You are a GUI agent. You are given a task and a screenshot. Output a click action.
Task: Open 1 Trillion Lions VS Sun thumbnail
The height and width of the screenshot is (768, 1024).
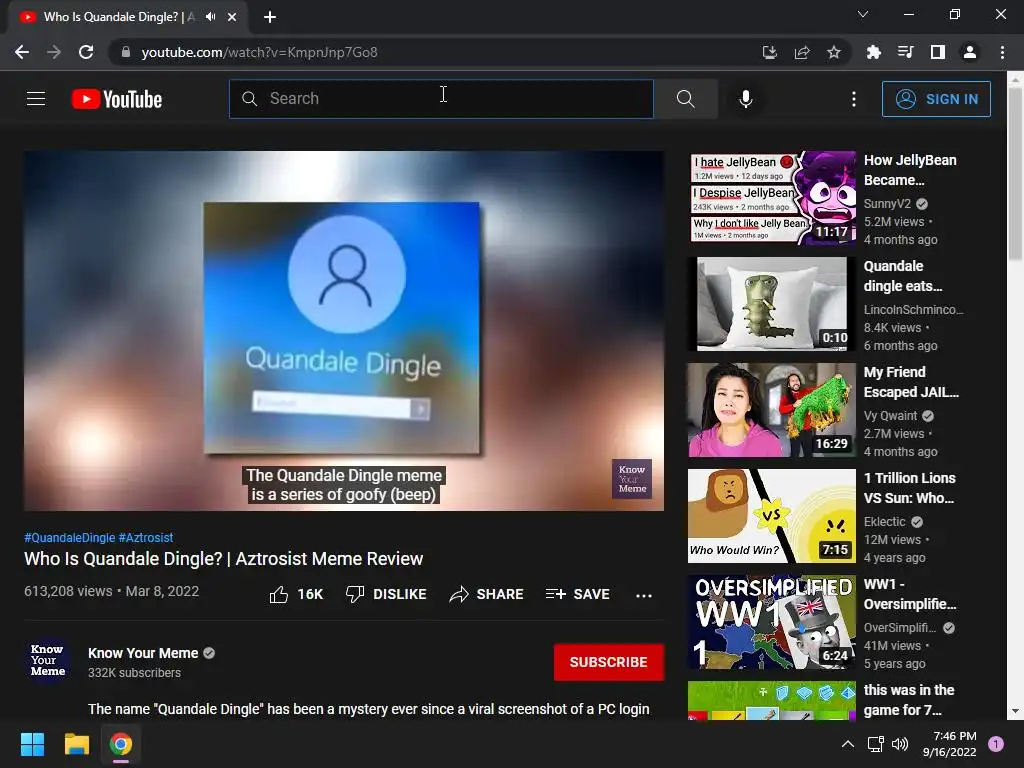[772, 516]
